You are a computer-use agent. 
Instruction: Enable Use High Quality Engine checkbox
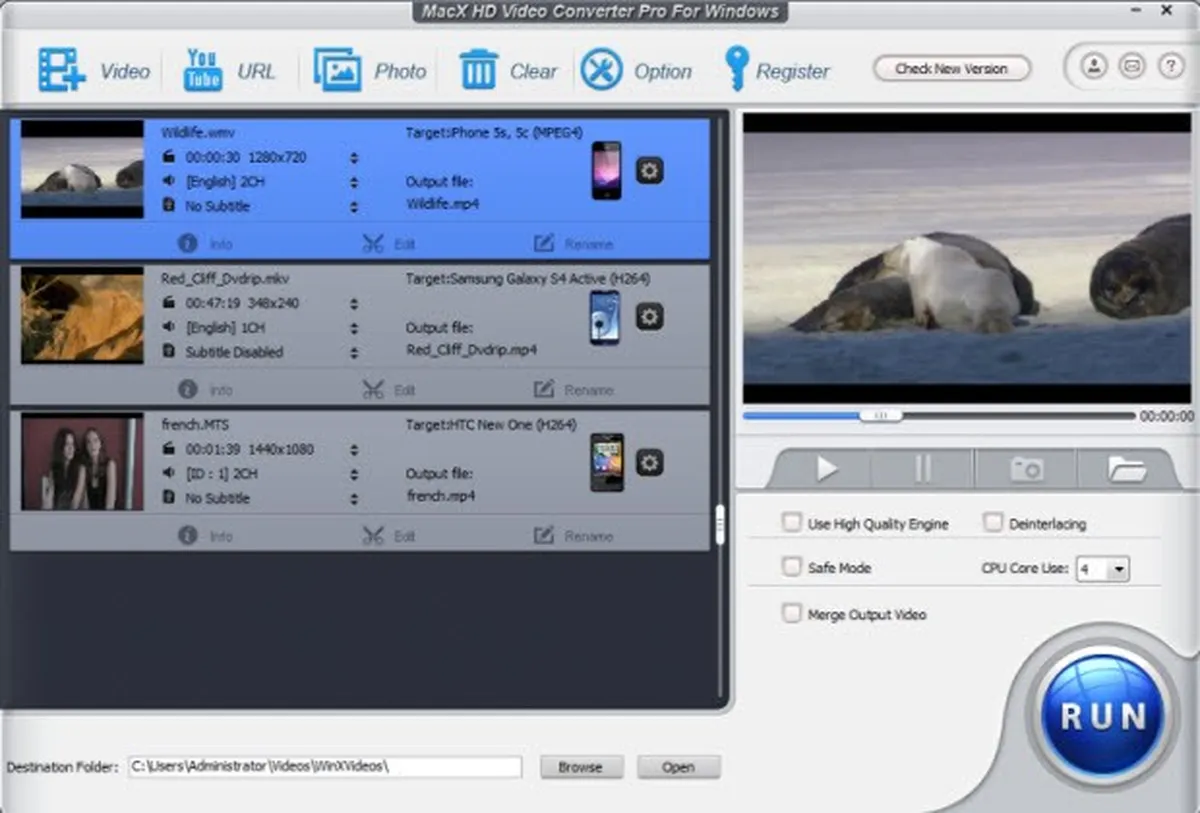[x=792, y=523]
